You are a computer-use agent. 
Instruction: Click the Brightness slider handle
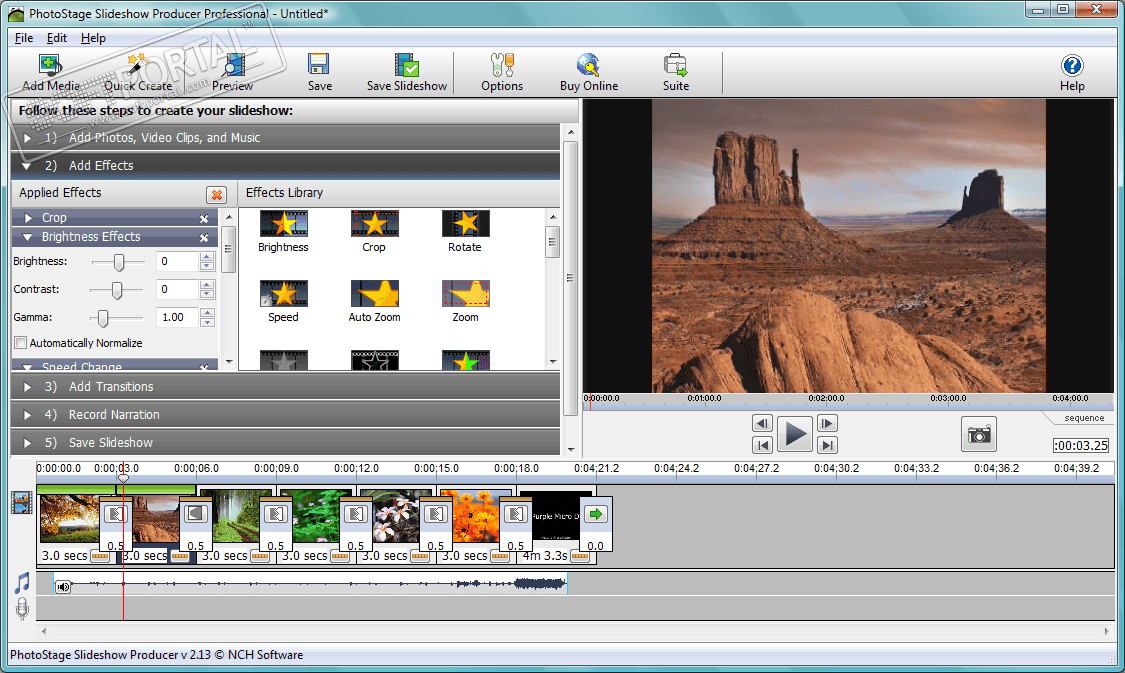pos(119,263)
